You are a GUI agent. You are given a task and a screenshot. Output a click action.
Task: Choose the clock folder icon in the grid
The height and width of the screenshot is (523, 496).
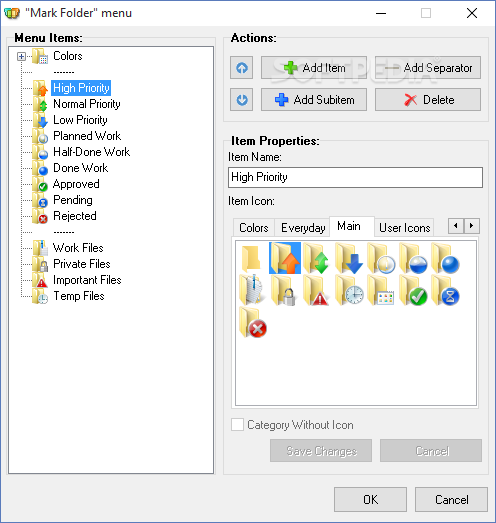[x=349, y=290]
